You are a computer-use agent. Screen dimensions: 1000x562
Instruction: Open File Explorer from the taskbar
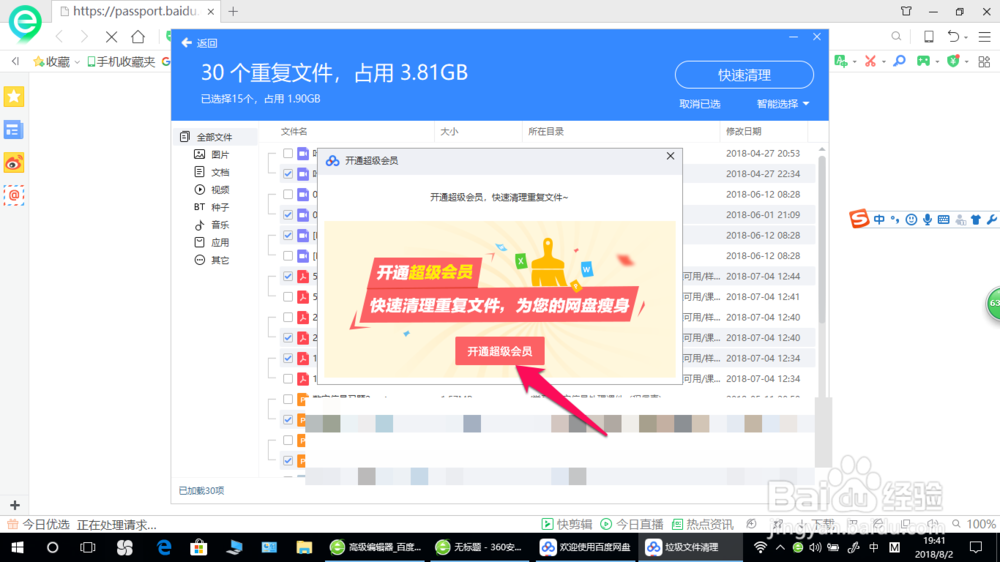[304, 547]
